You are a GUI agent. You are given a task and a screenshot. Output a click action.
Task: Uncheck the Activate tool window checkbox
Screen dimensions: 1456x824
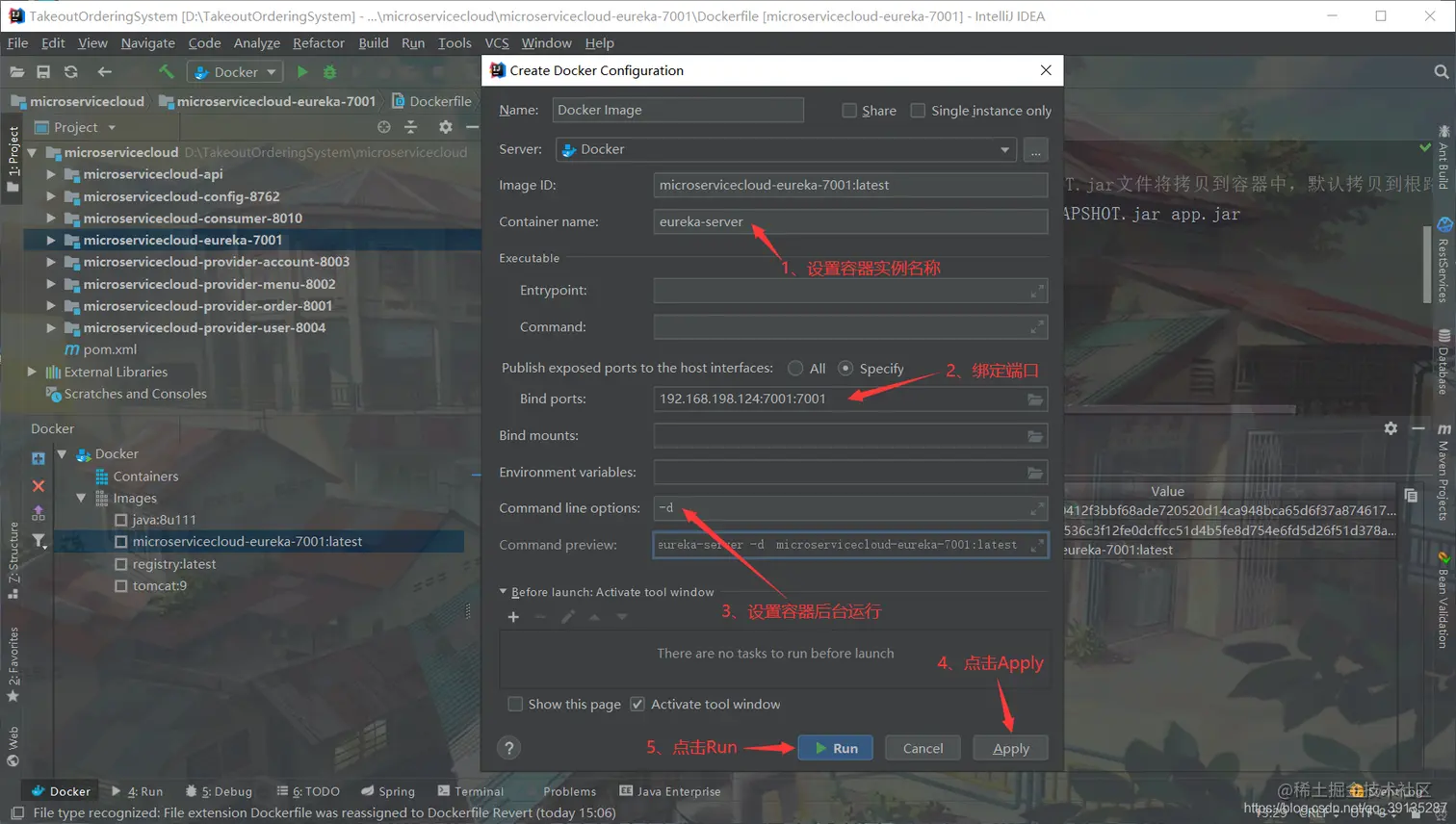[637, 704]
